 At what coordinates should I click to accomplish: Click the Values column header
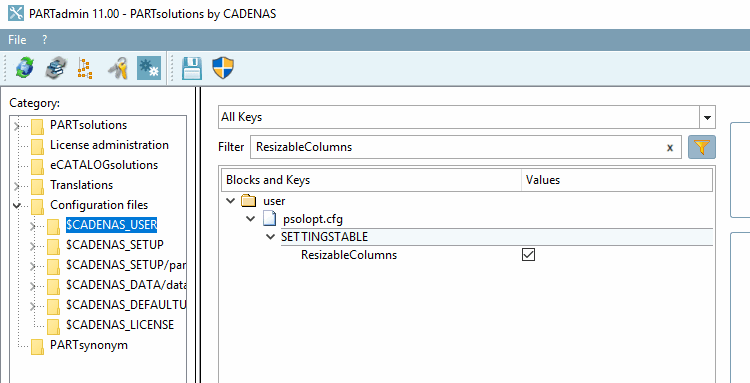[617, 180]
